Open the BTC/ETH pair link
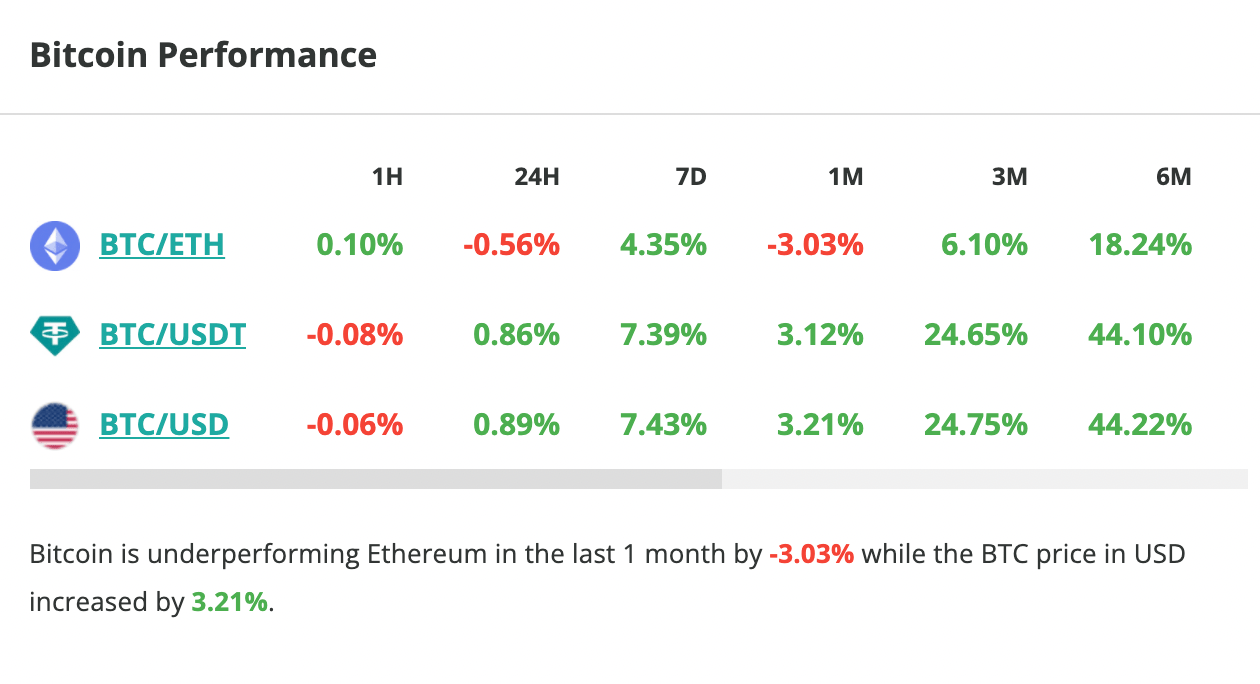The height and width of the screenshot is (684, 1260). click(x=162, y=244)
